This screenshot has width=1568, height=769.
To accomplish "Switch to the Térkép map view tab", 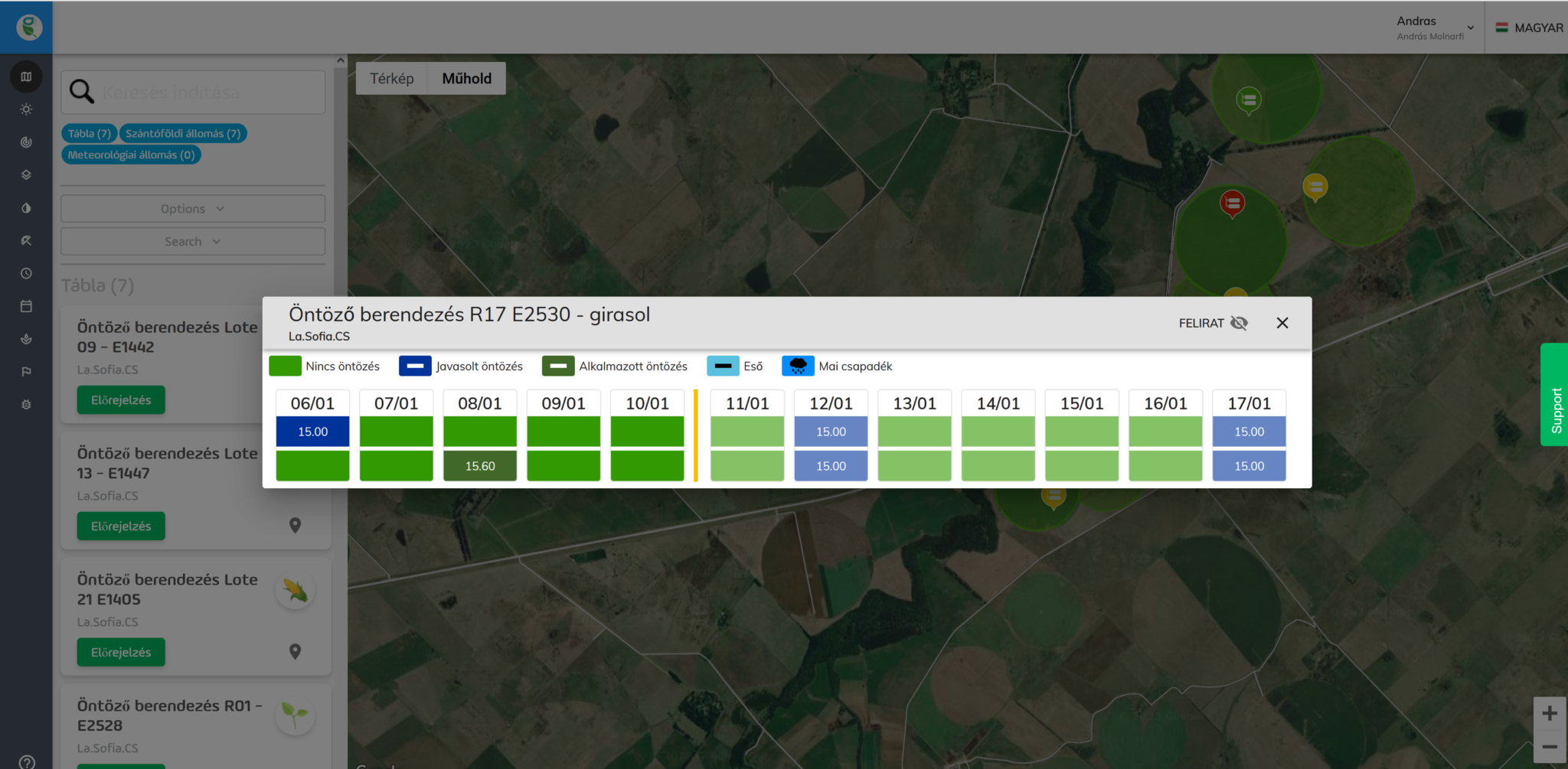I will click(x=391, y=79).
